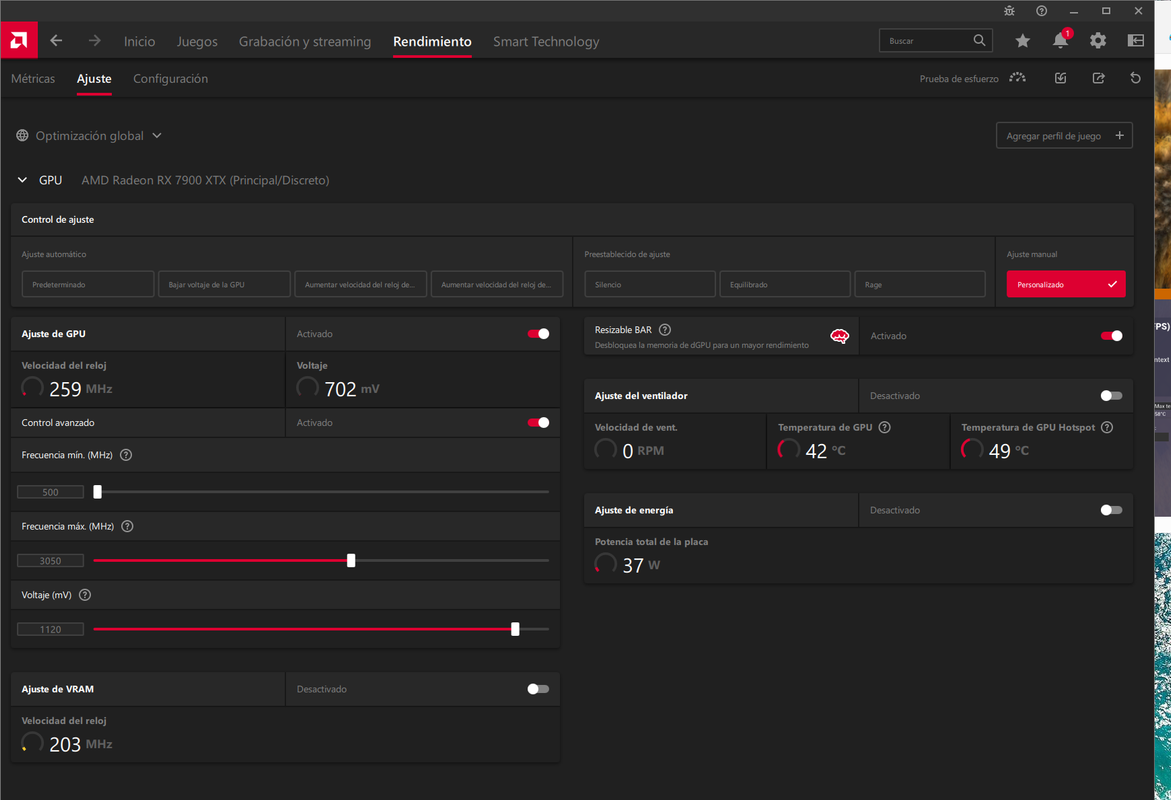
Task: Click help icon next to Frecuencia mín.
Action: pyautogui.click(x=126, y=455)
